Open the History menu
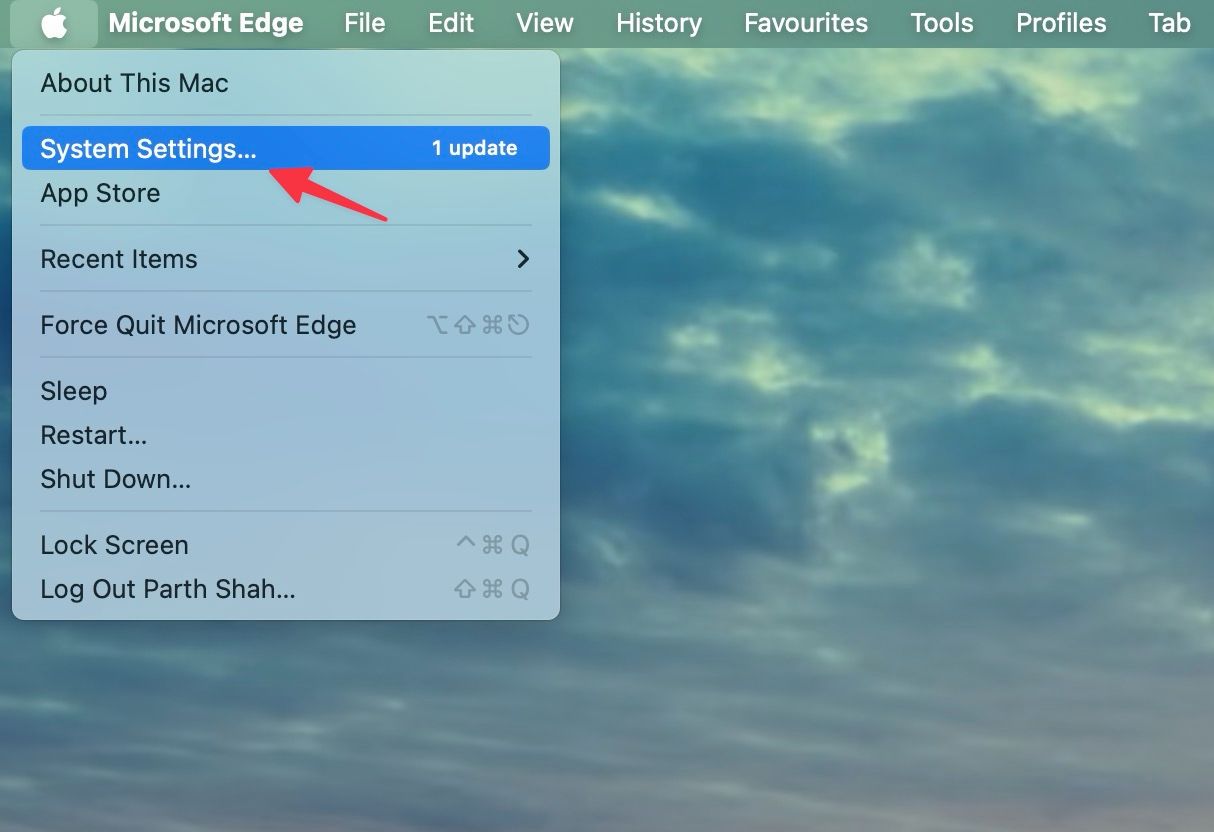The image size is (1214, 832). tap(658, 22)
